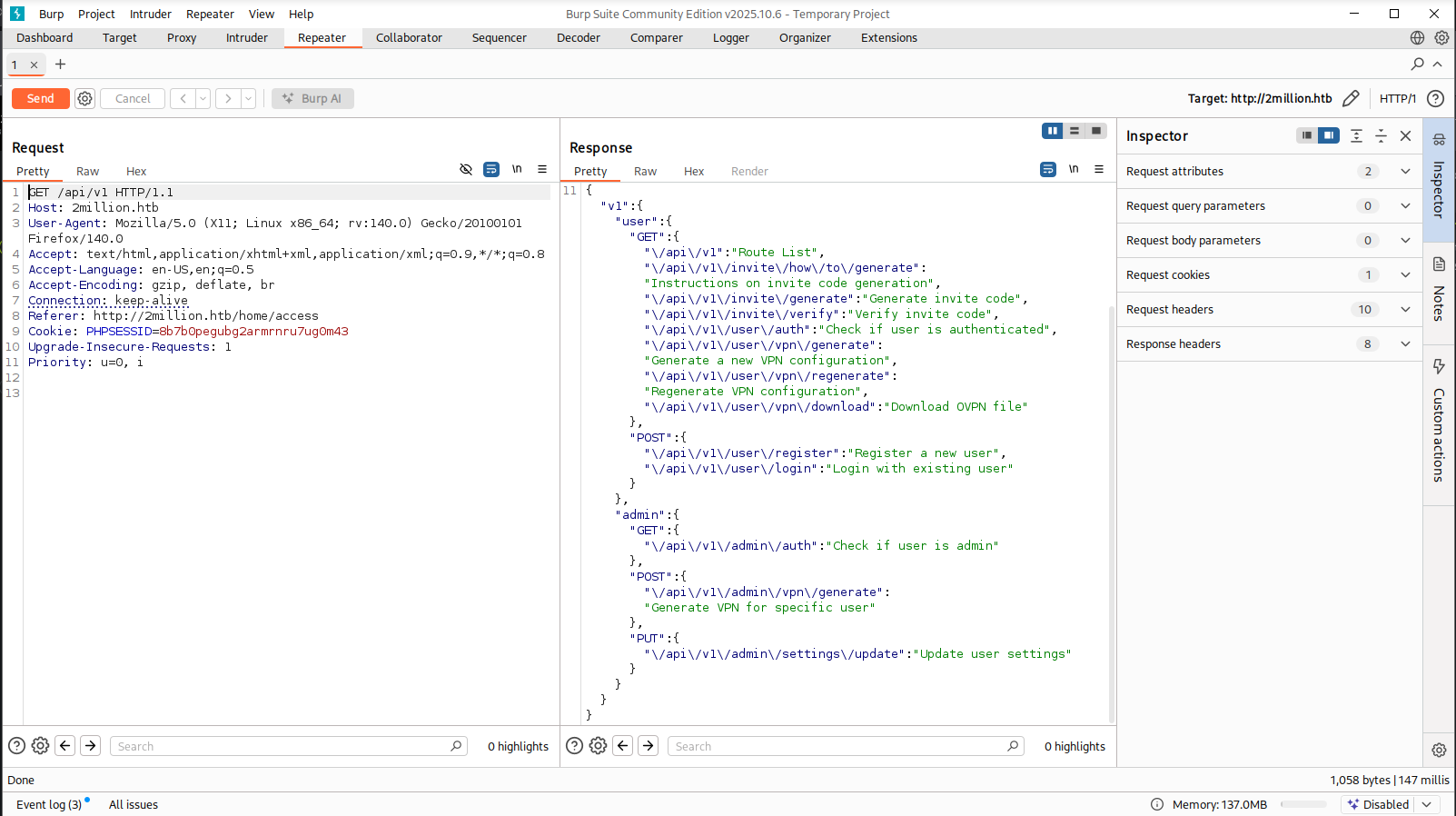
Task: Toggle the HTTP/1 protocol selector
Action: coord(1397,98)
